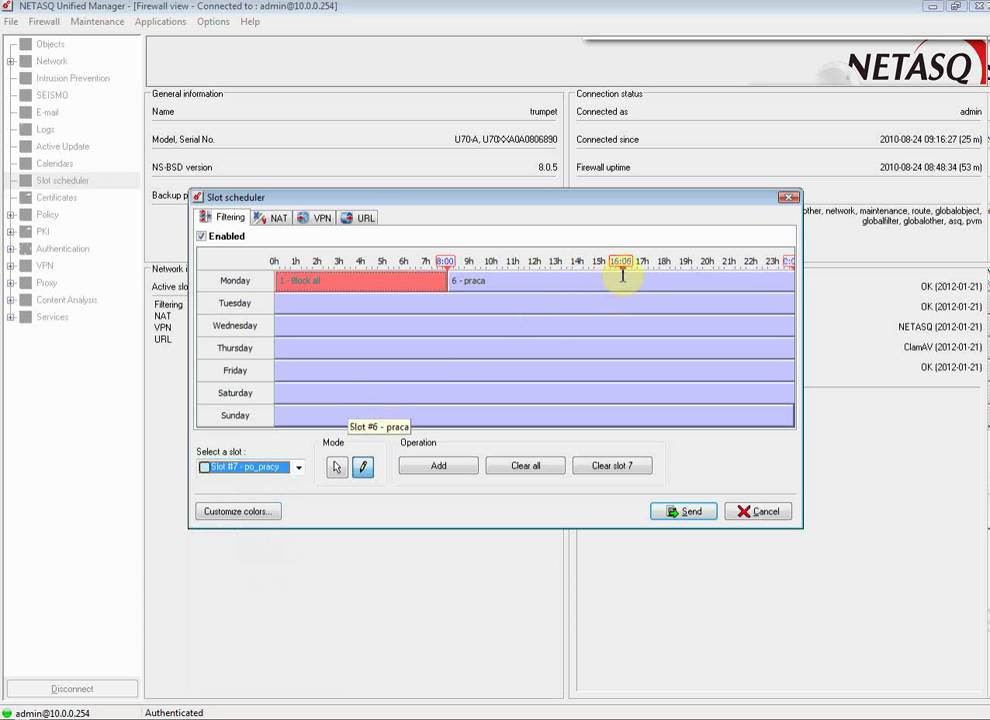This screenshot has height=720, width=990.
Task: Click the Policy icon in the sidebar
Action: (x=25, y=215)
